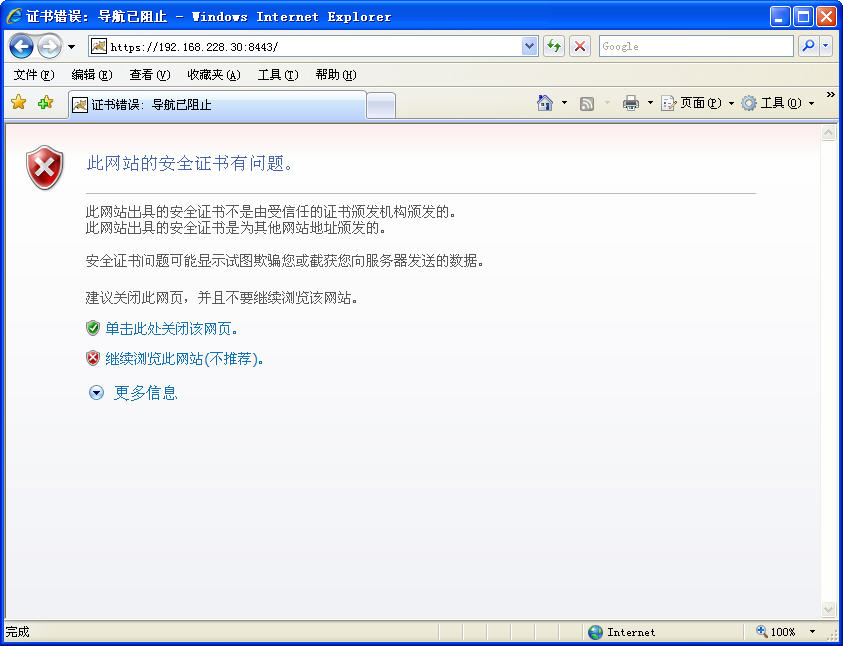Click the scrollbar down arrow
This screenshot has width=843, height=646.
828,608
